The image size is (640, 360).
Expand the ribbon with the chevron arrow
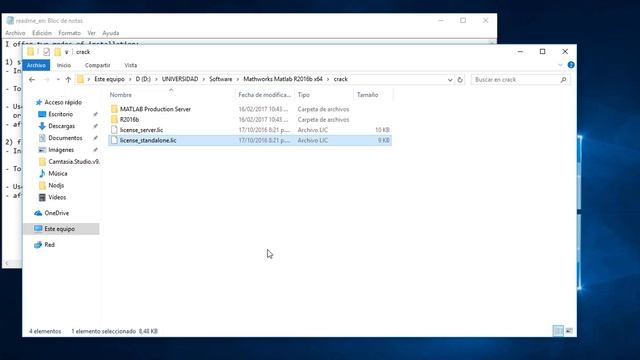pyautogui.click(x=560, y=65)
